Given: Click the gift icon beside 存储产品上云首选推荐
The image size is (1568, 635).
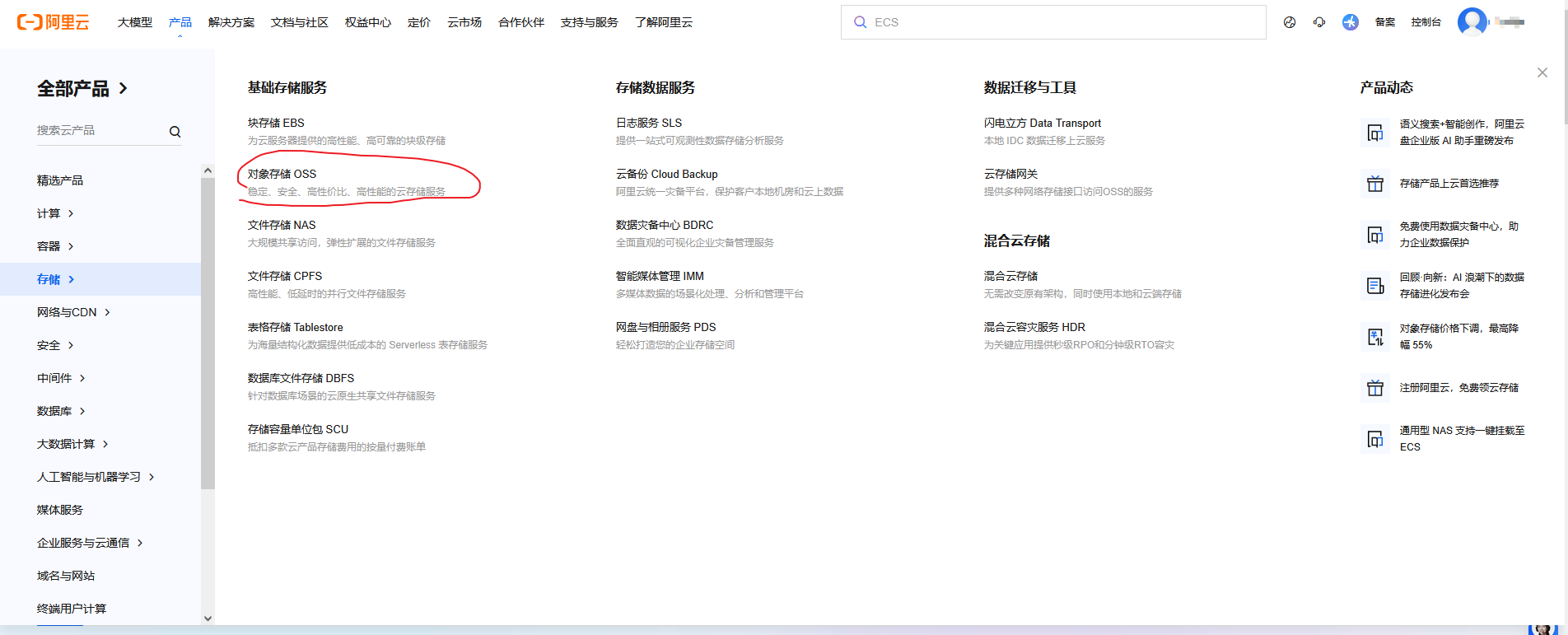Looking at the screenshot, I should (x=1375, y=184).
